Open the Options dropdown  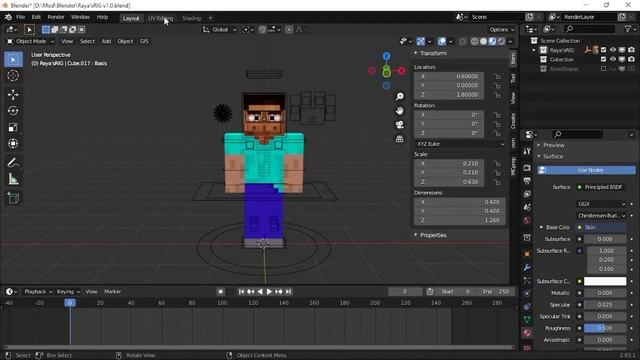click(502, 29)
